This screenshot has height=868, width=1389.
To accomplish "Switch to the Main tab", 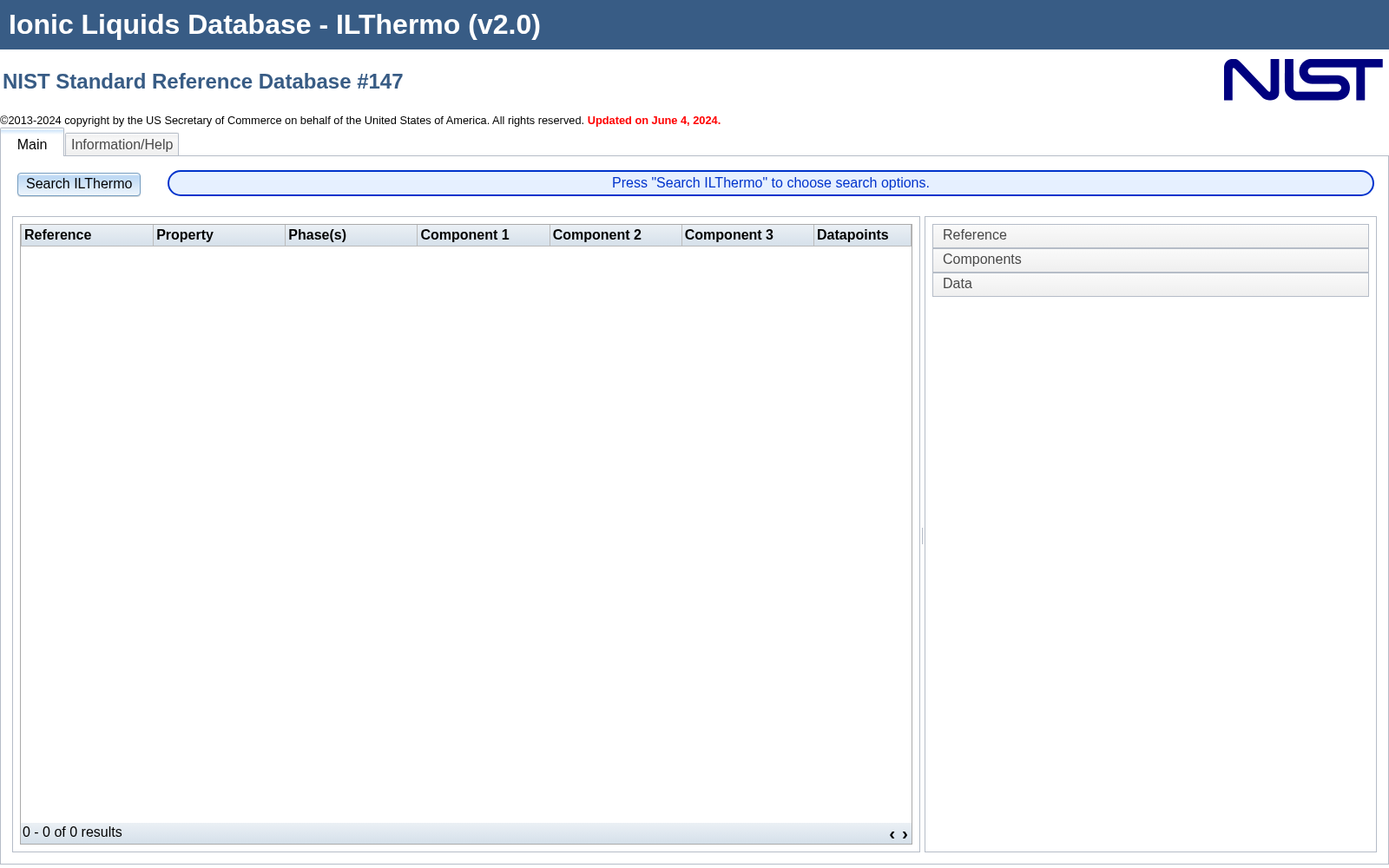I will 32,144.
